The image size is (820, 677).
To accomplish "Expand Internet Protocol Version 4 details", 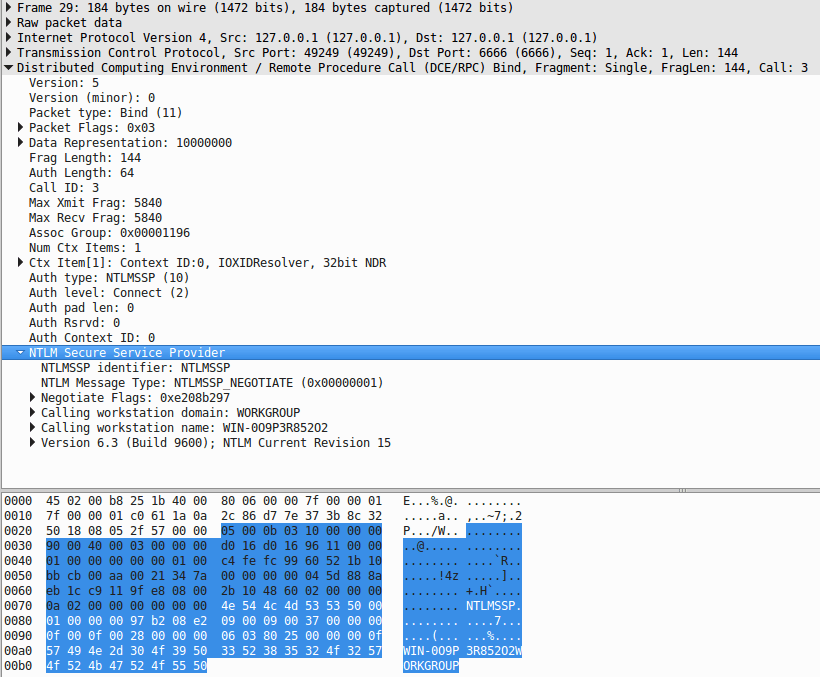I will tap(9, 38).
